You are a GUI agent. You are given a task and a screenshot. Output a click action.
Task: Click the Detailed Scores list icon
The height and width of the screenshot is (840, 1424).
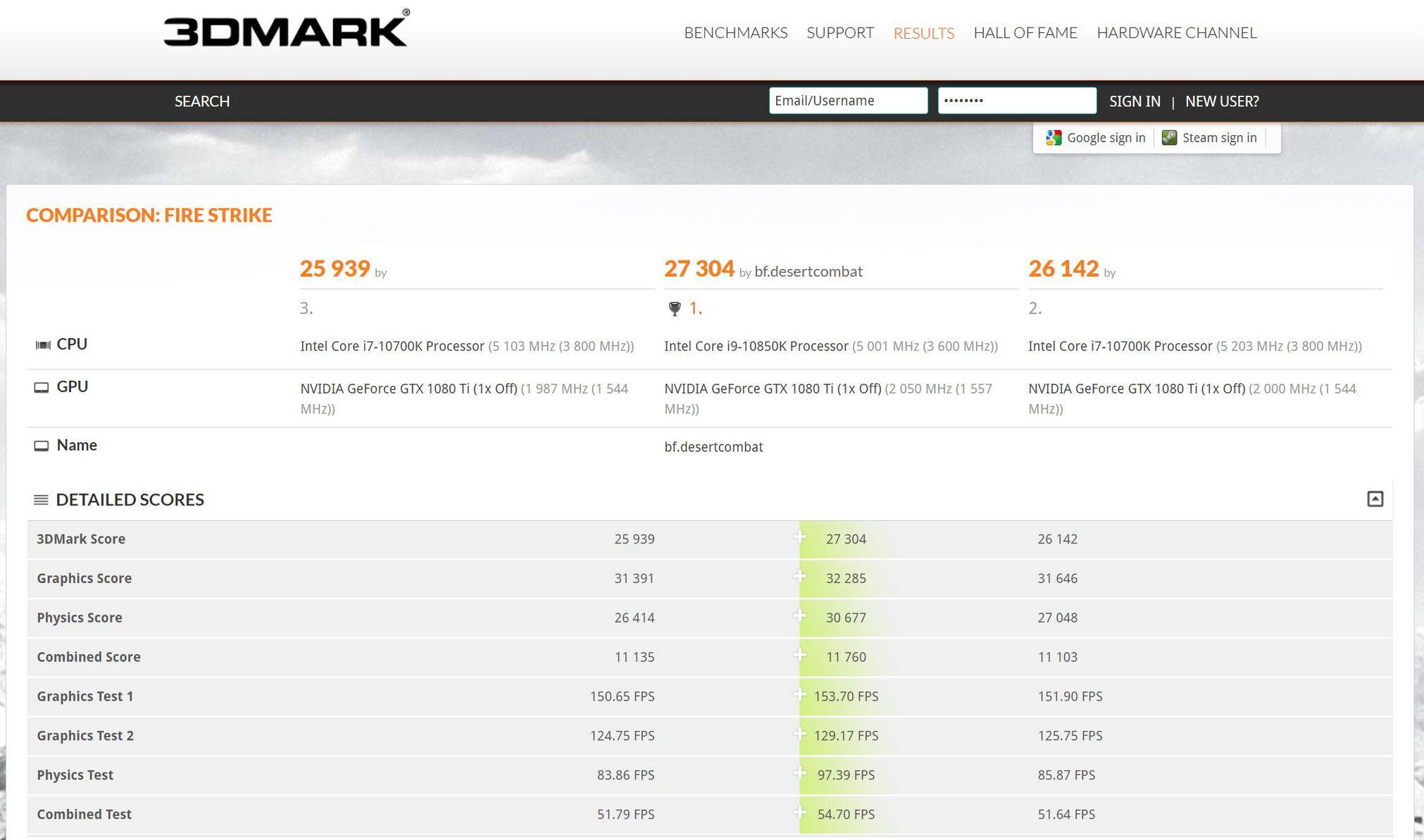pos(41,500)
